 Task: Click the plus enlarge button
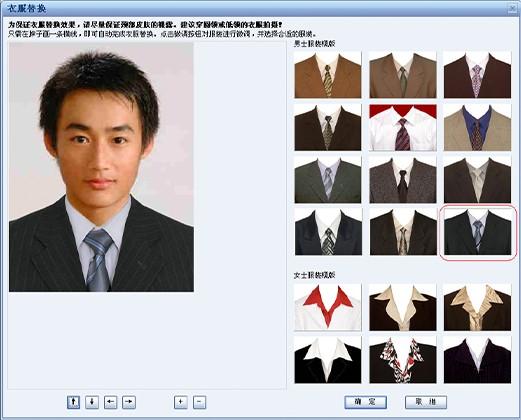click(181, 402)
